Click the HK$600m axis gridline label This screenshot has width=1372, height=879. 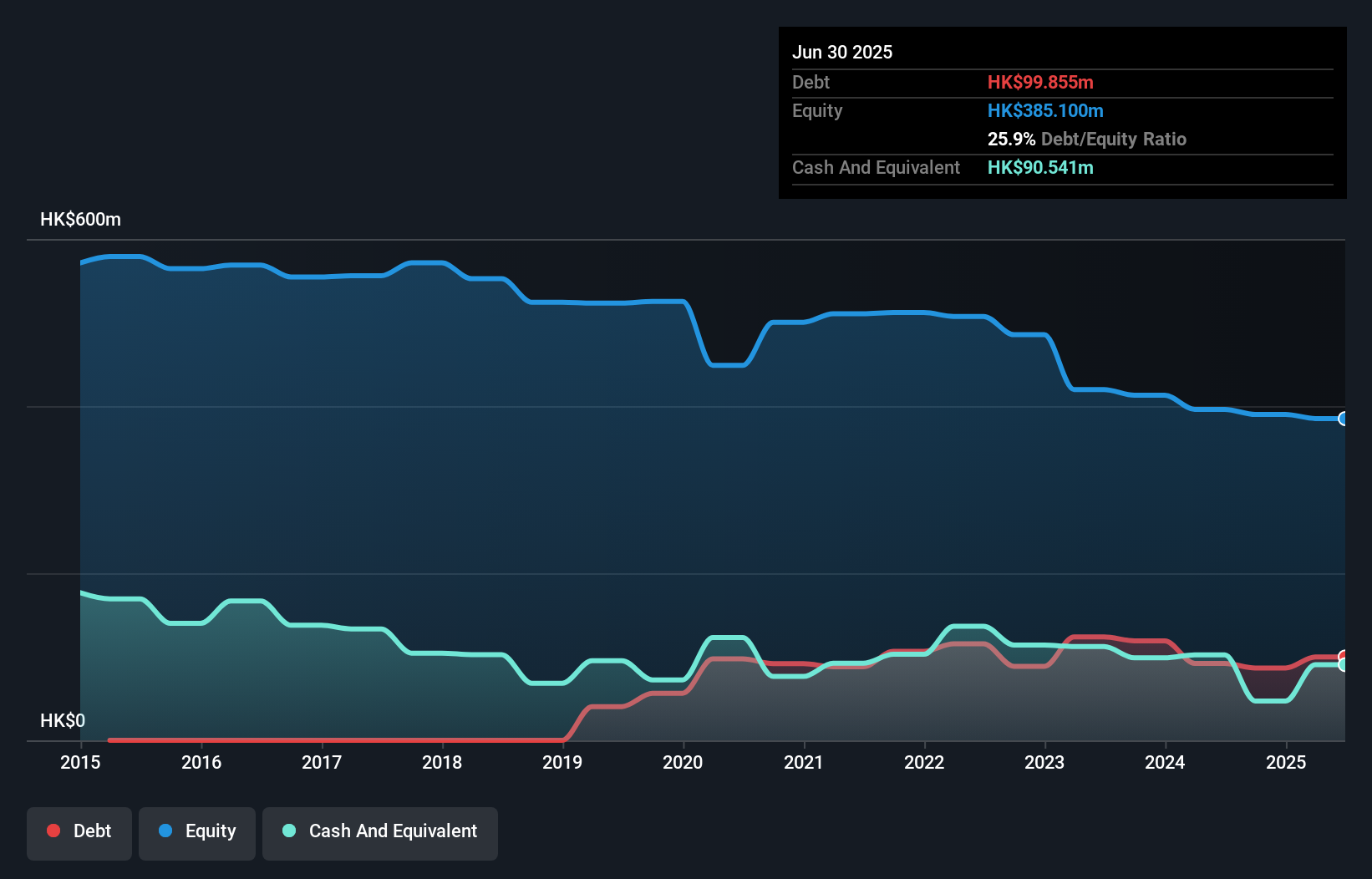pyautogui.click(x=80, y=219)
